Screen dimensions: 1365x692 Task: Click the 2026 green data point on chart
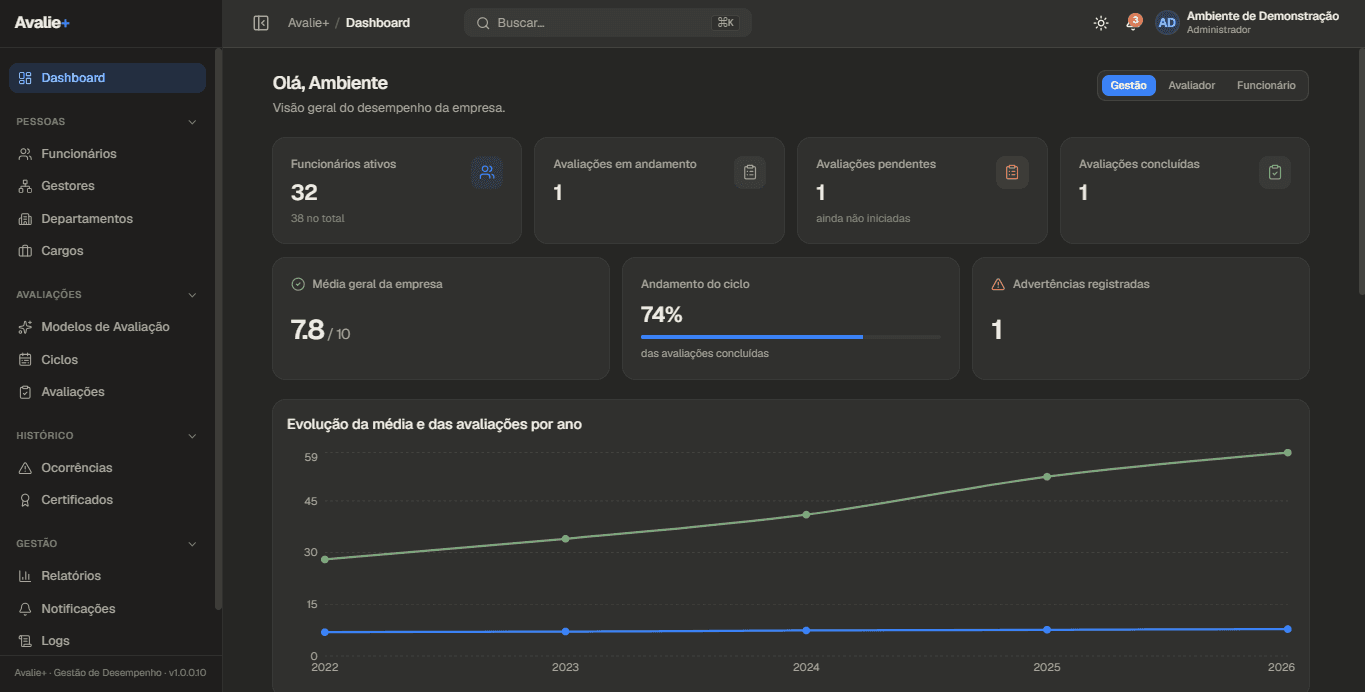coord(1288,453)
